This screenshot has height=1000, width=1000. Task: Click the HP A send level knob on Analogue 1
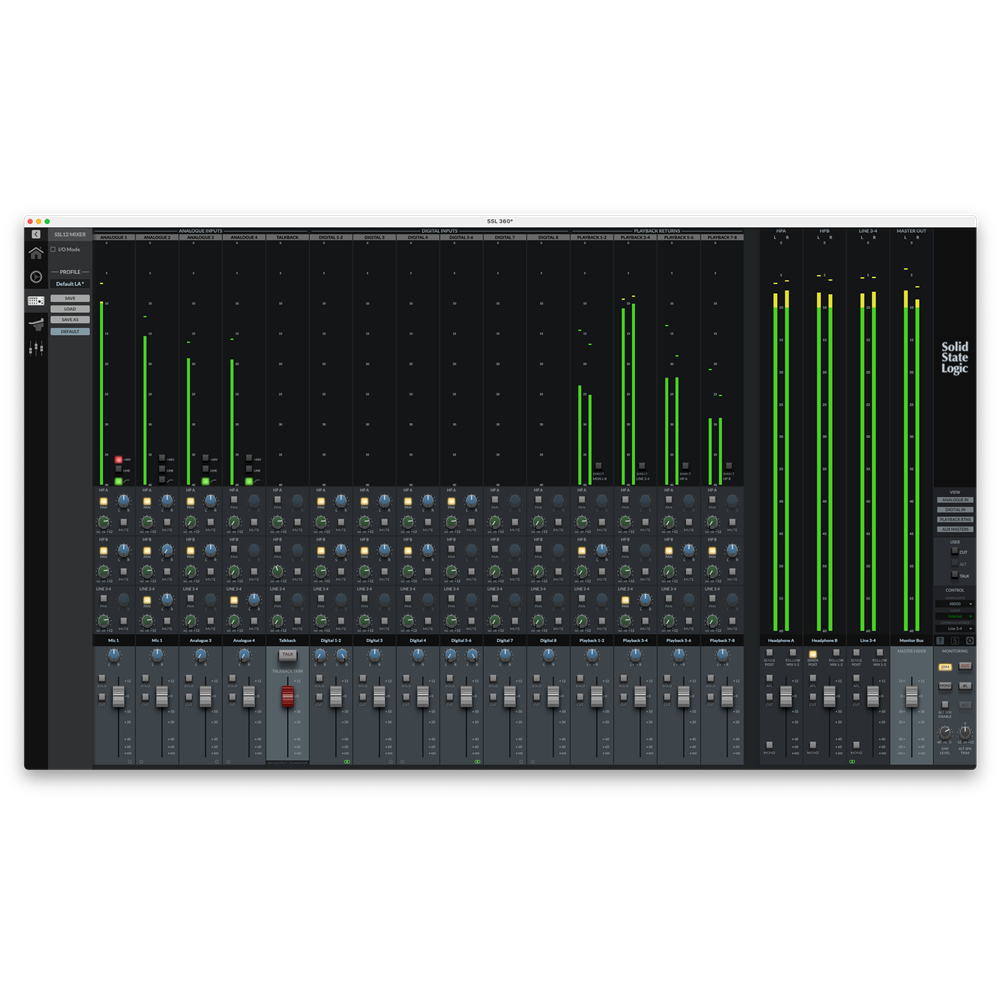point(103,522)
